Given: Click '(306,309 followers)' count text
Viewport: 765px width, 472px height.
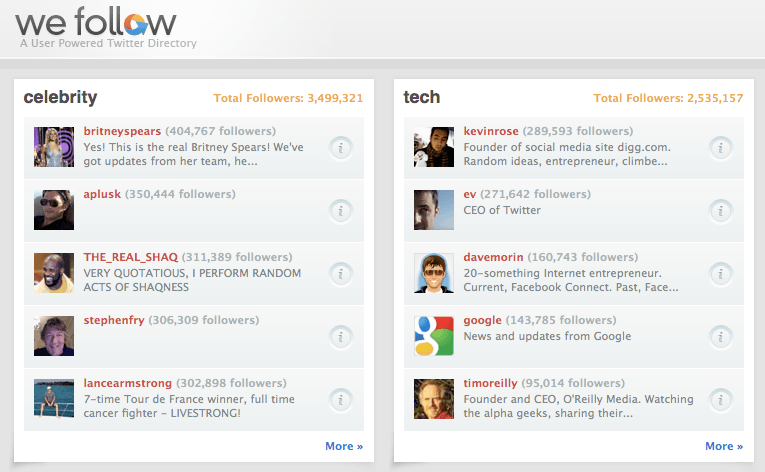Looking at the screenshot, I should pos(203,320).
